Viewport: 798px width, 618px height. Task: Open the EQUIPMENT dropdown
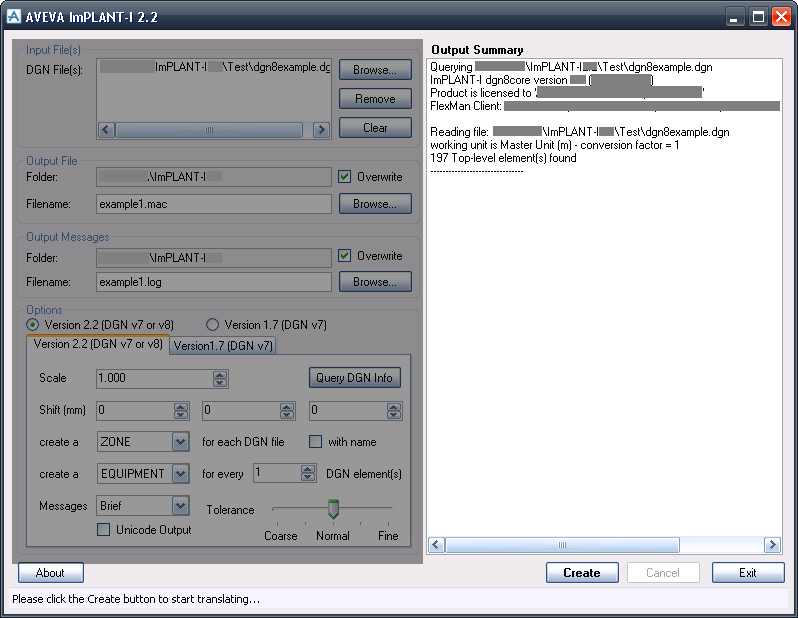click(181, 474)
